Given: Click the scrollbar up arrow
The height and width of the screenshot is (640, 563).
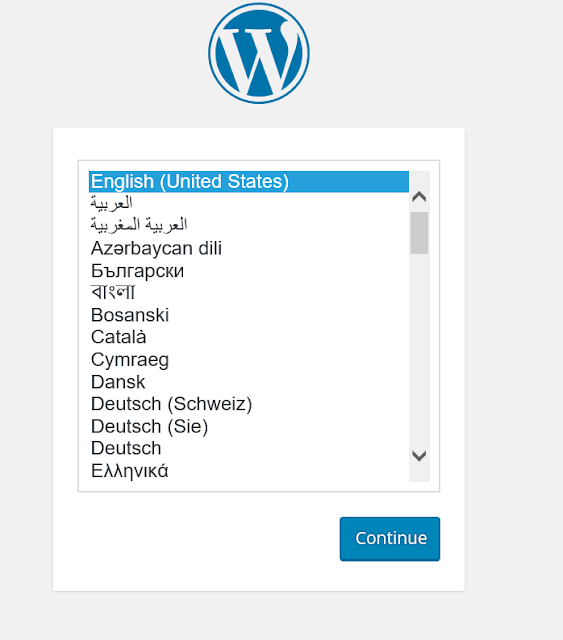Looking at the screenshot, I should 419,197.
